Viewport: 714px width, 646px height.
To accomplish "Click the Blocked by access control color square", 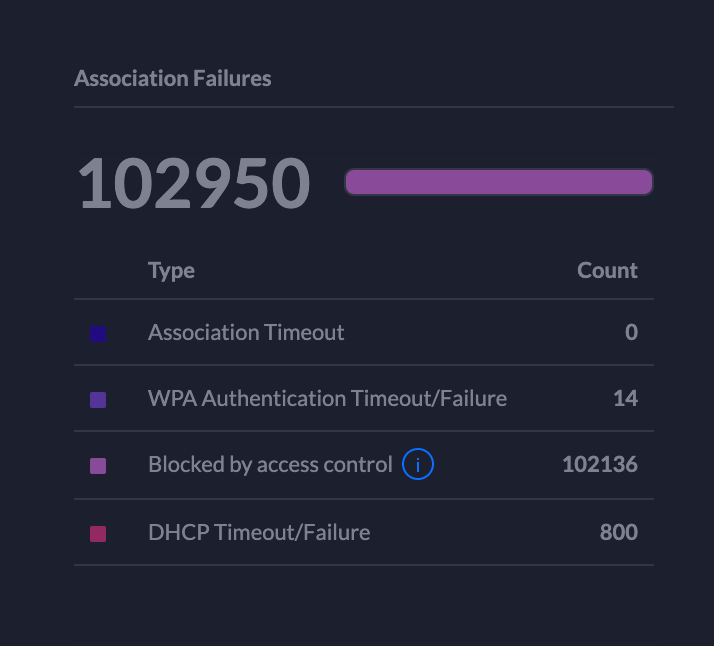I will point(98,465).
